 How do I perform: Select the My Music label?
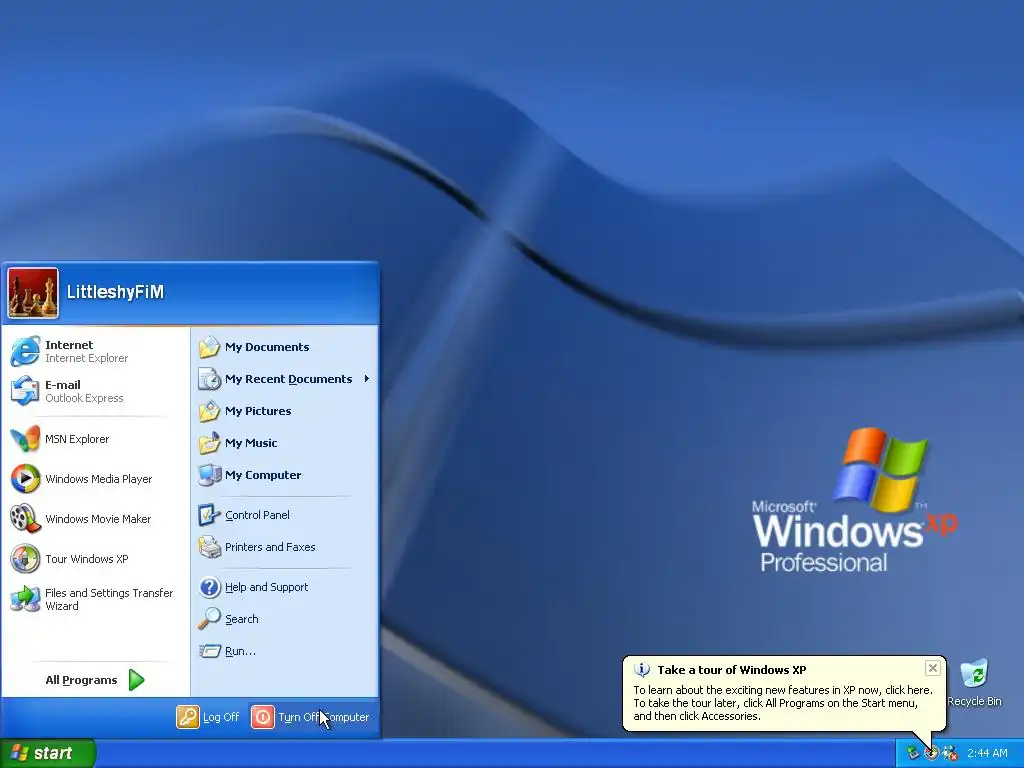click(x=251, y=443)
